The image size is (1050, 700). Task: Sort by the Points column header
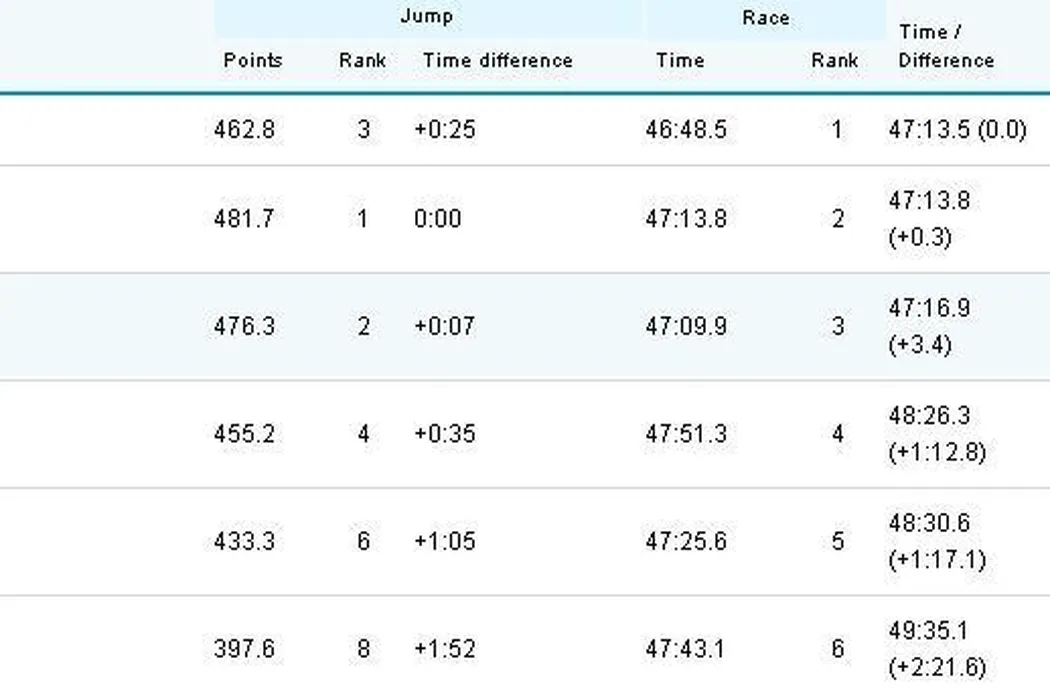pos(252,60)
